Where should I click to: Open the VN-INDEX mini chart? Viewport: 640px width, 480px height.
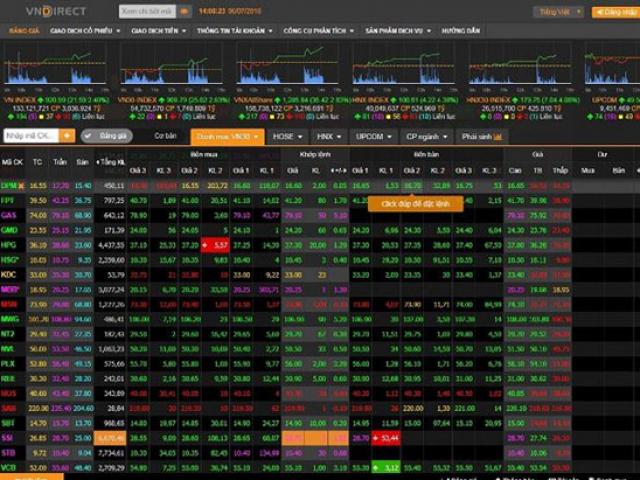56,67
